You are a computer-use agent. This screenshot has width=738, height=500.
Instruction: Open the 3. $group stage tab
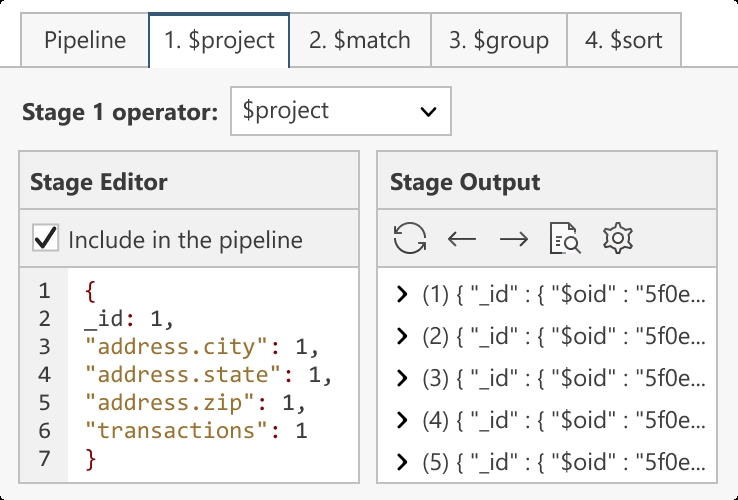pyautogui.click(x=499, y=40)
